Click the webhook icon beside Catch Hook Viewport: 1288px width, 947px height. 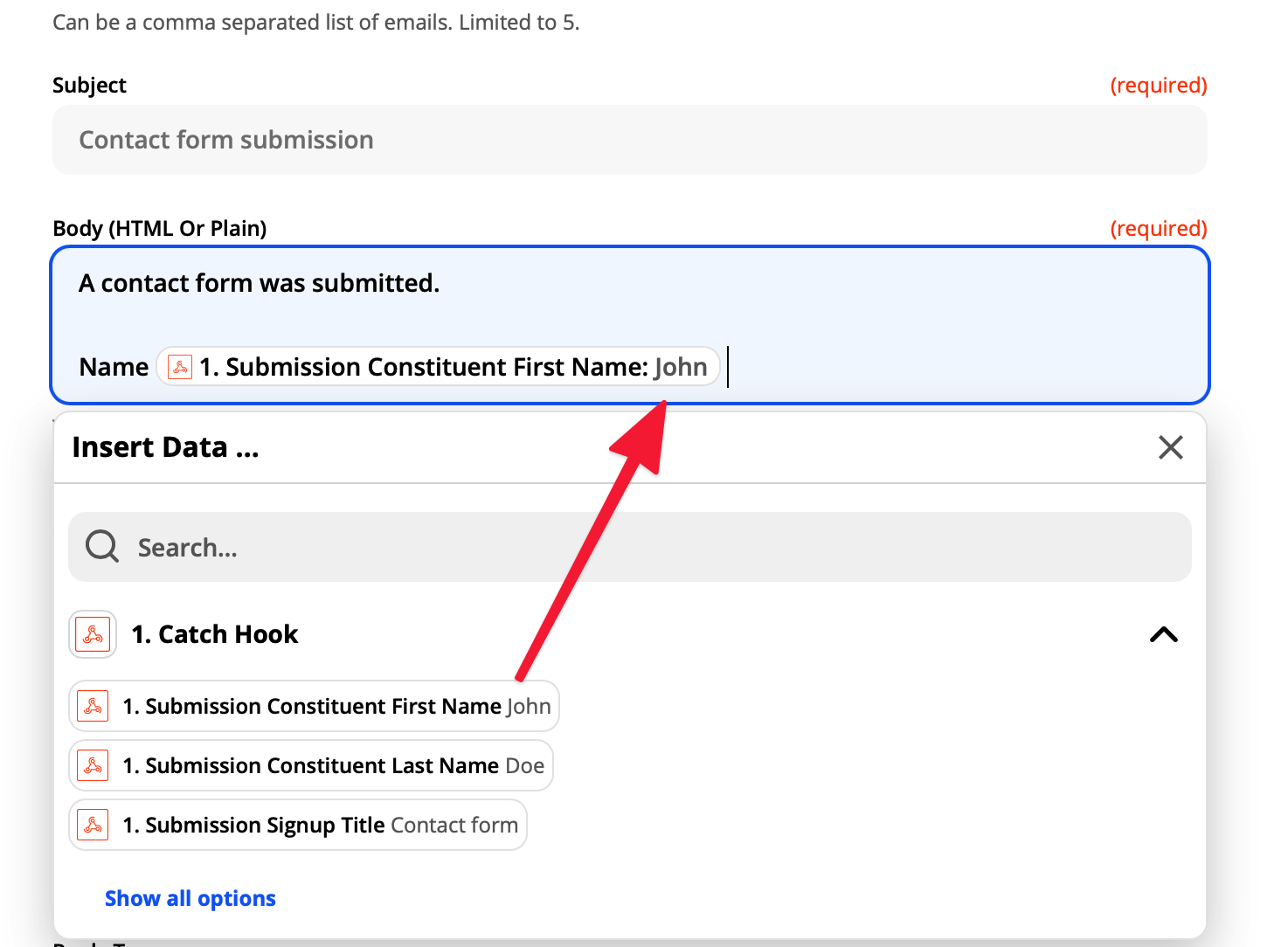(x=93, y=634)
